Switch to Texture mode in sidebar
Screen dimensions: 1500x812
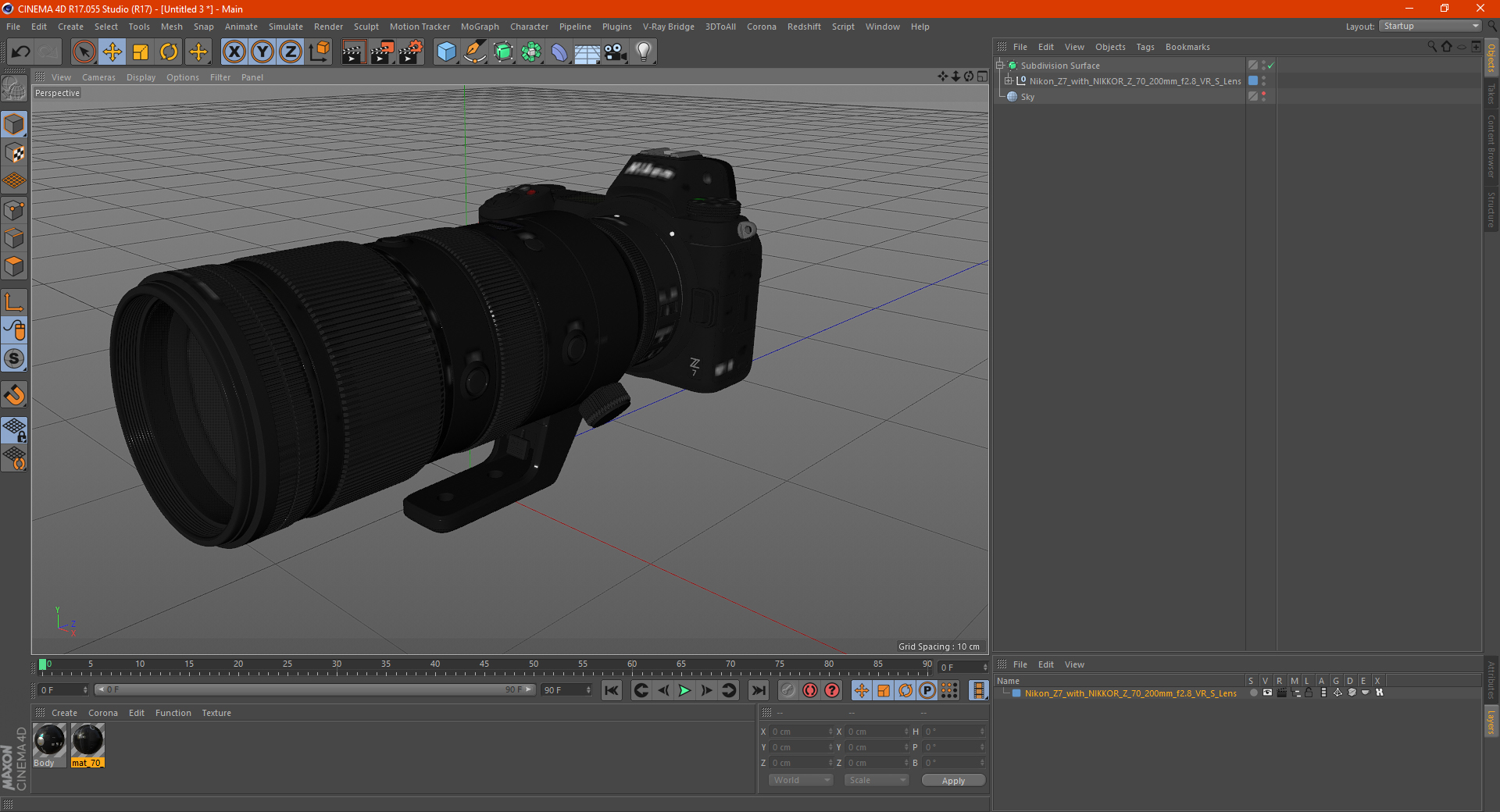pos(14,153)
